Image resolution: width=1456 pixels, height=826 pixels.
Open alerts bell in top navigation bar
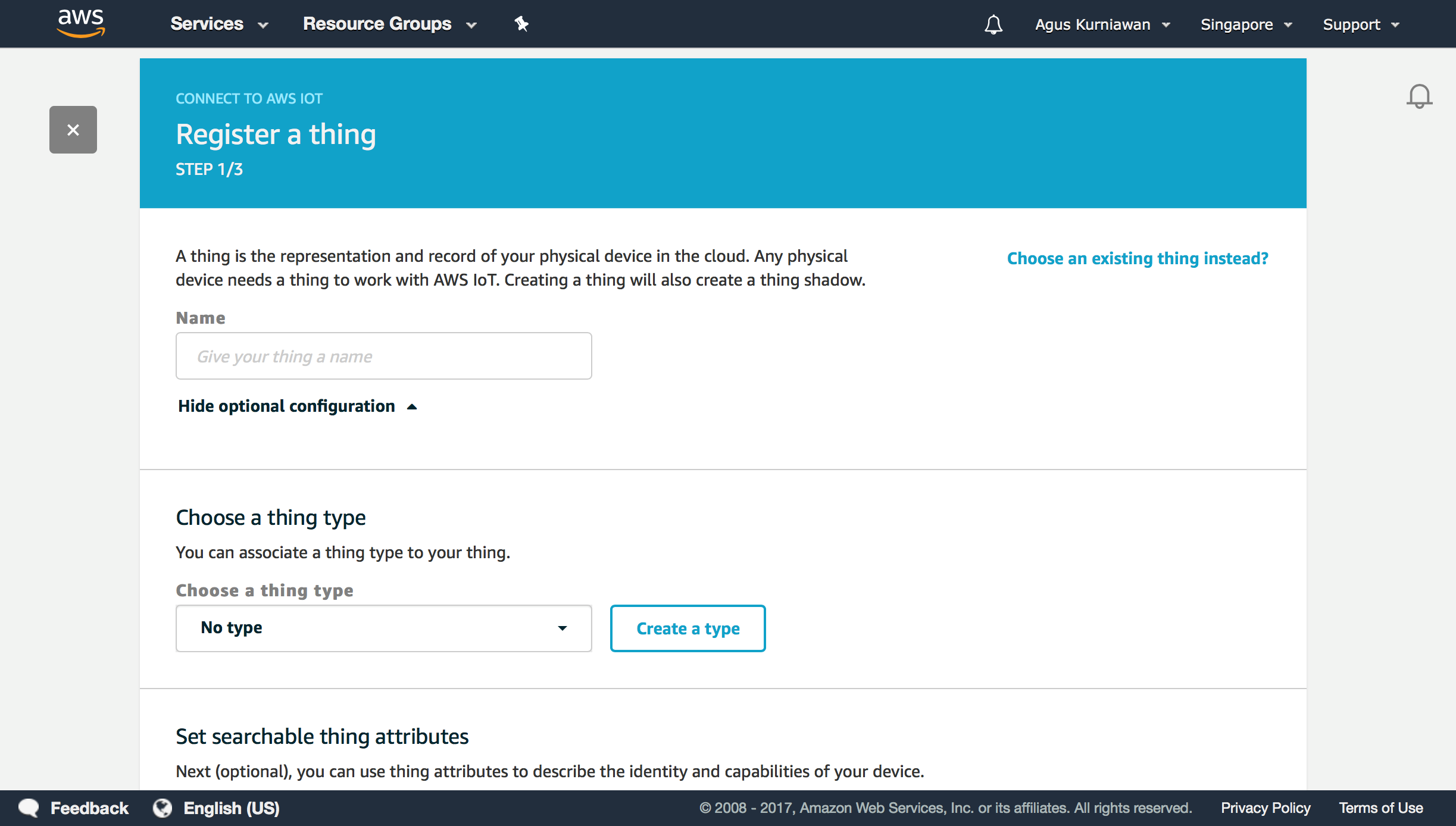click(993, 24)
